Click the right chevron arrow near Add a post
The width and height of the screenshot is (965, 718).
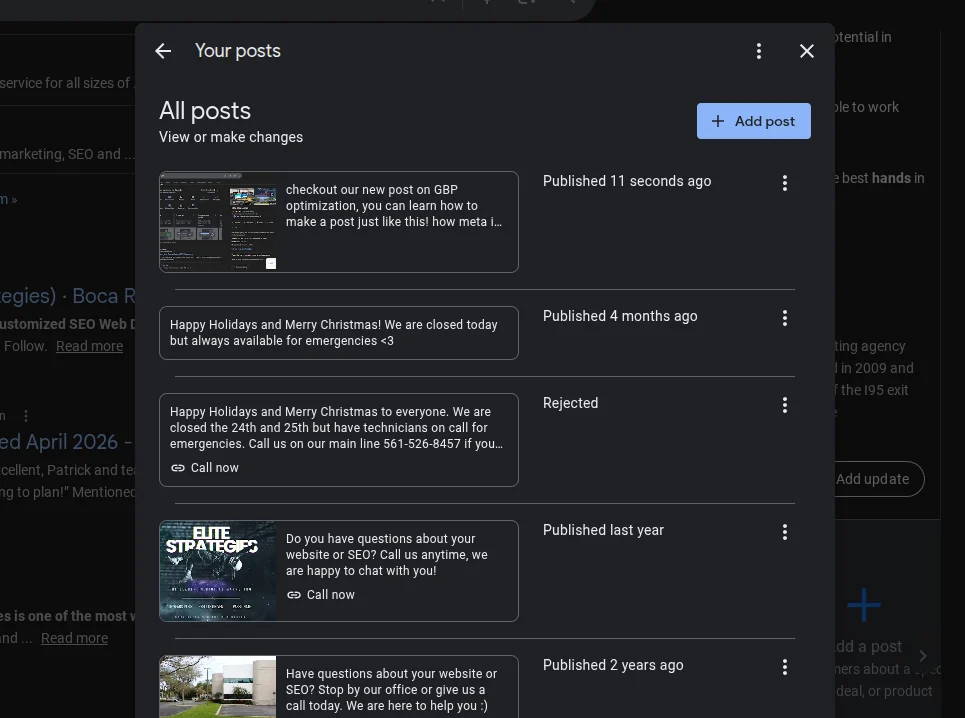point(923,656)
